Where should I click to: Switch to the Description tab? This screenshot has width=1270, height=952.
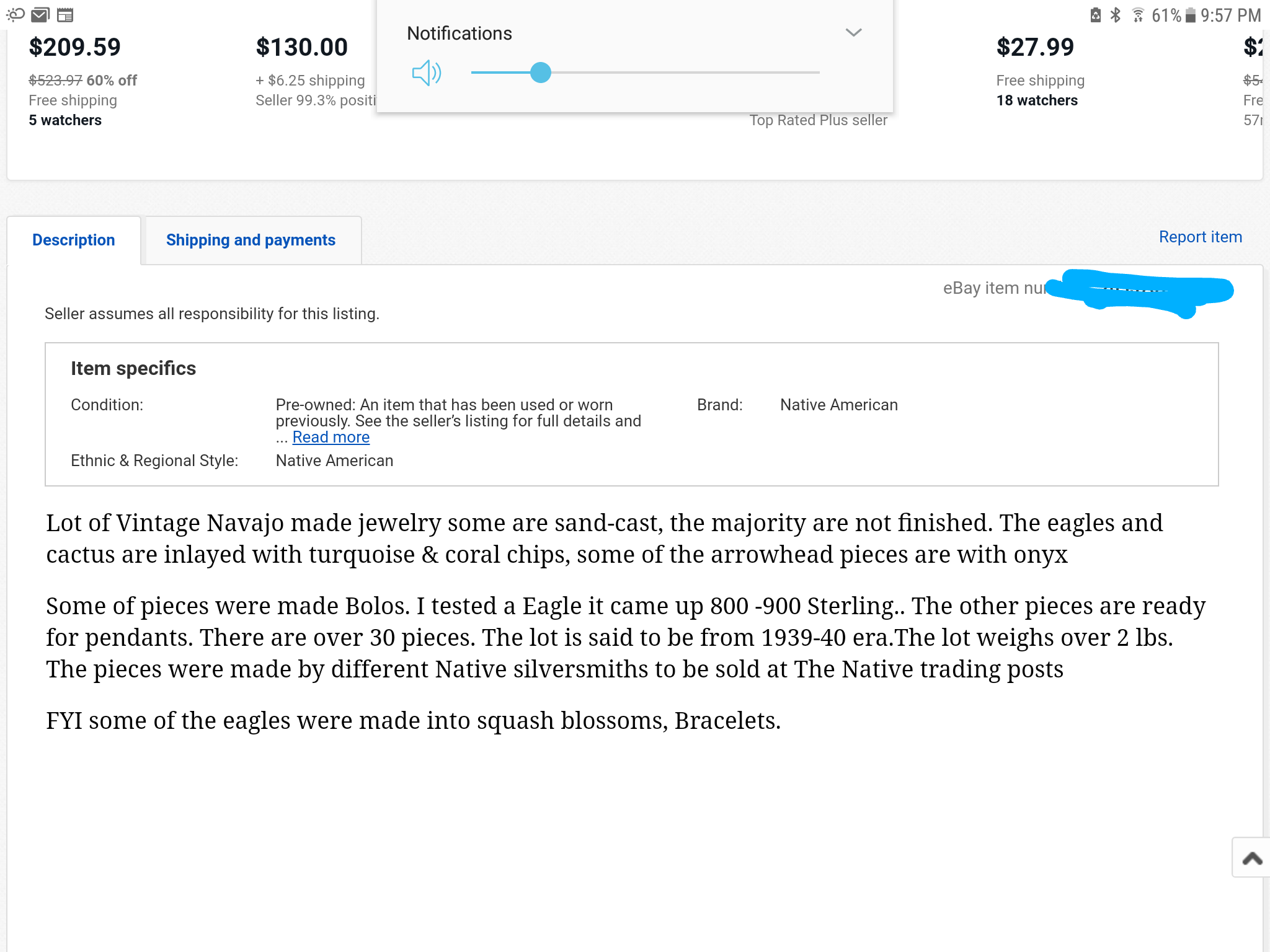tap(74, 240)
